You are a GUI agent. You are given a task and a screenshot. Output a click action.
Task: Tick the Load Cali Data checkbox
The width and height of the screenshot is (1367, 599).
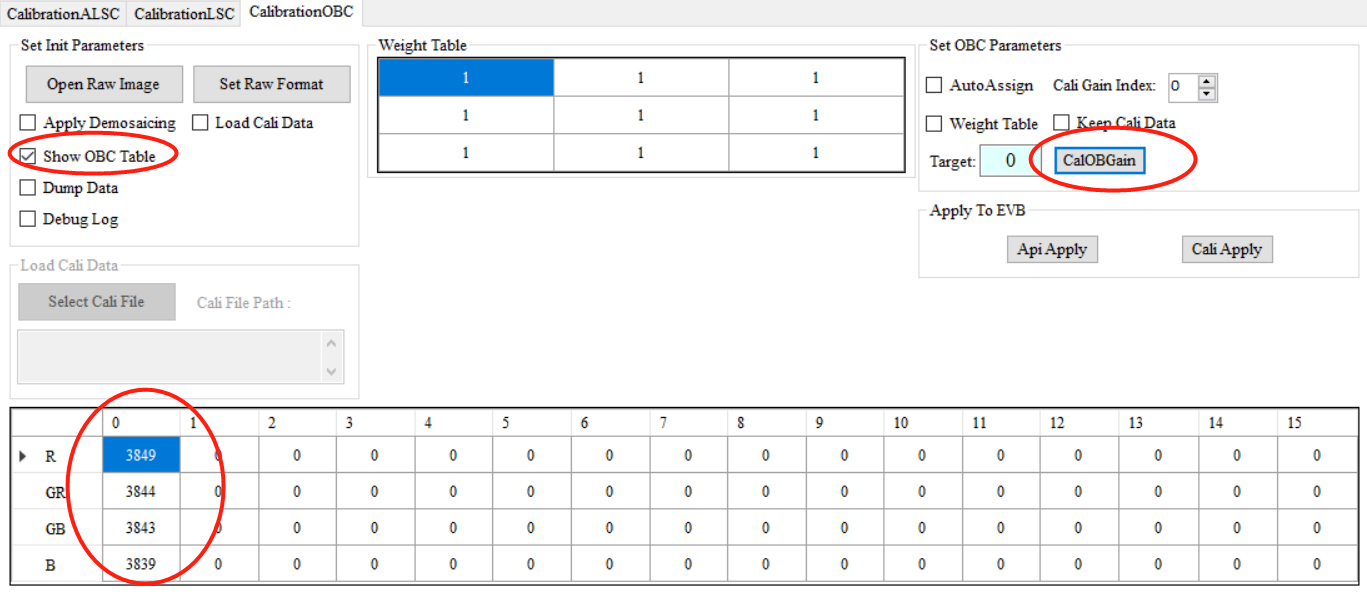pyautogui.click(x=199, y=123)
